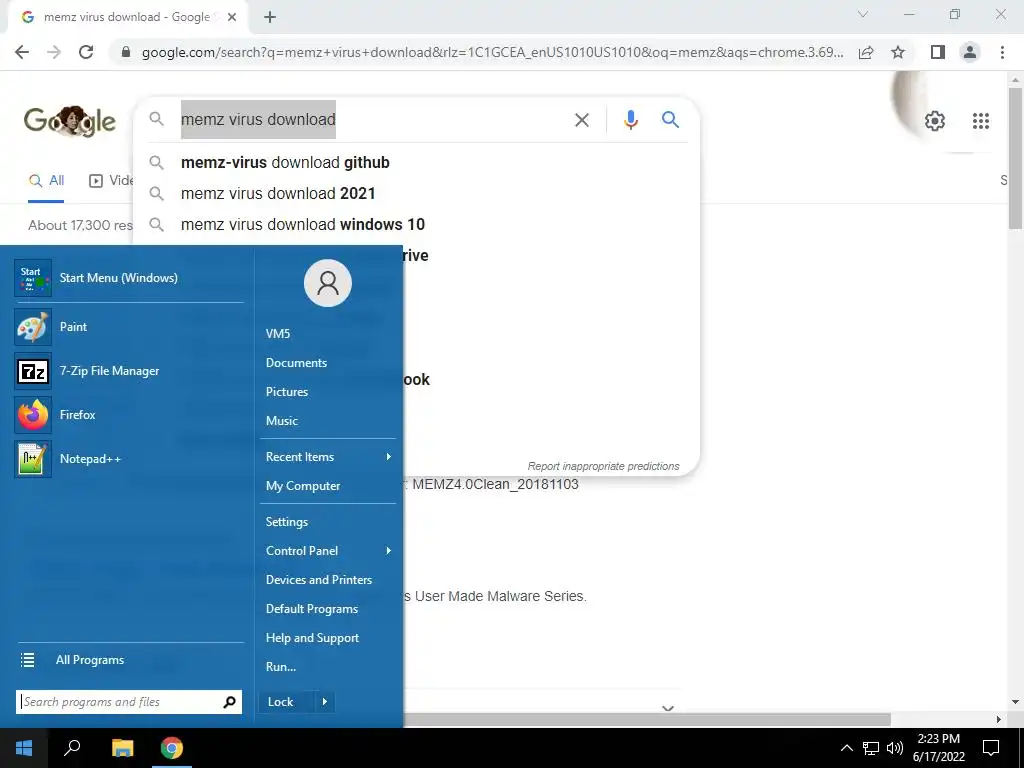Launch Notepad++ from the start menu
1024x768 pixels.
(x=129, y=458)
